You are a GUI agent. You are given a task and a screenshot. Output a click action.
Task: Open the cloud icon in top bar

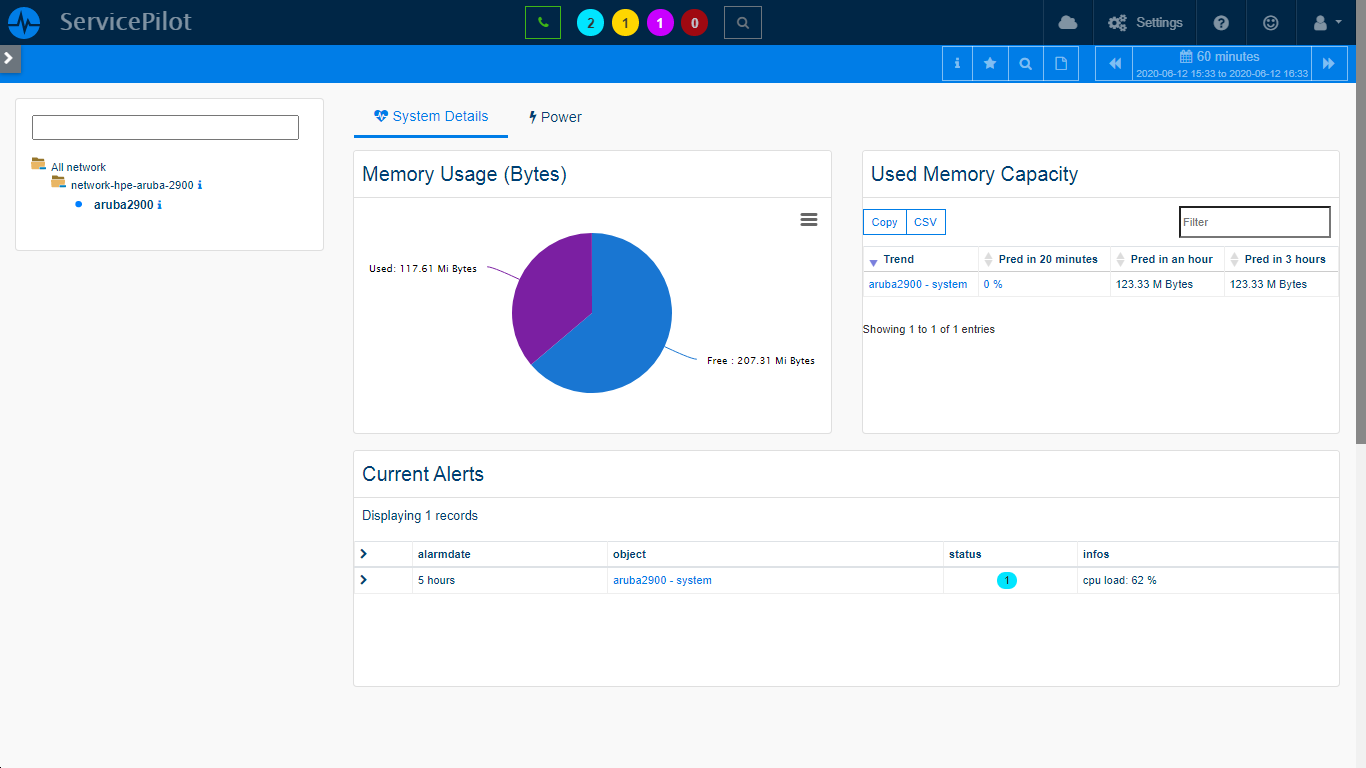(x=1068, y=23)
